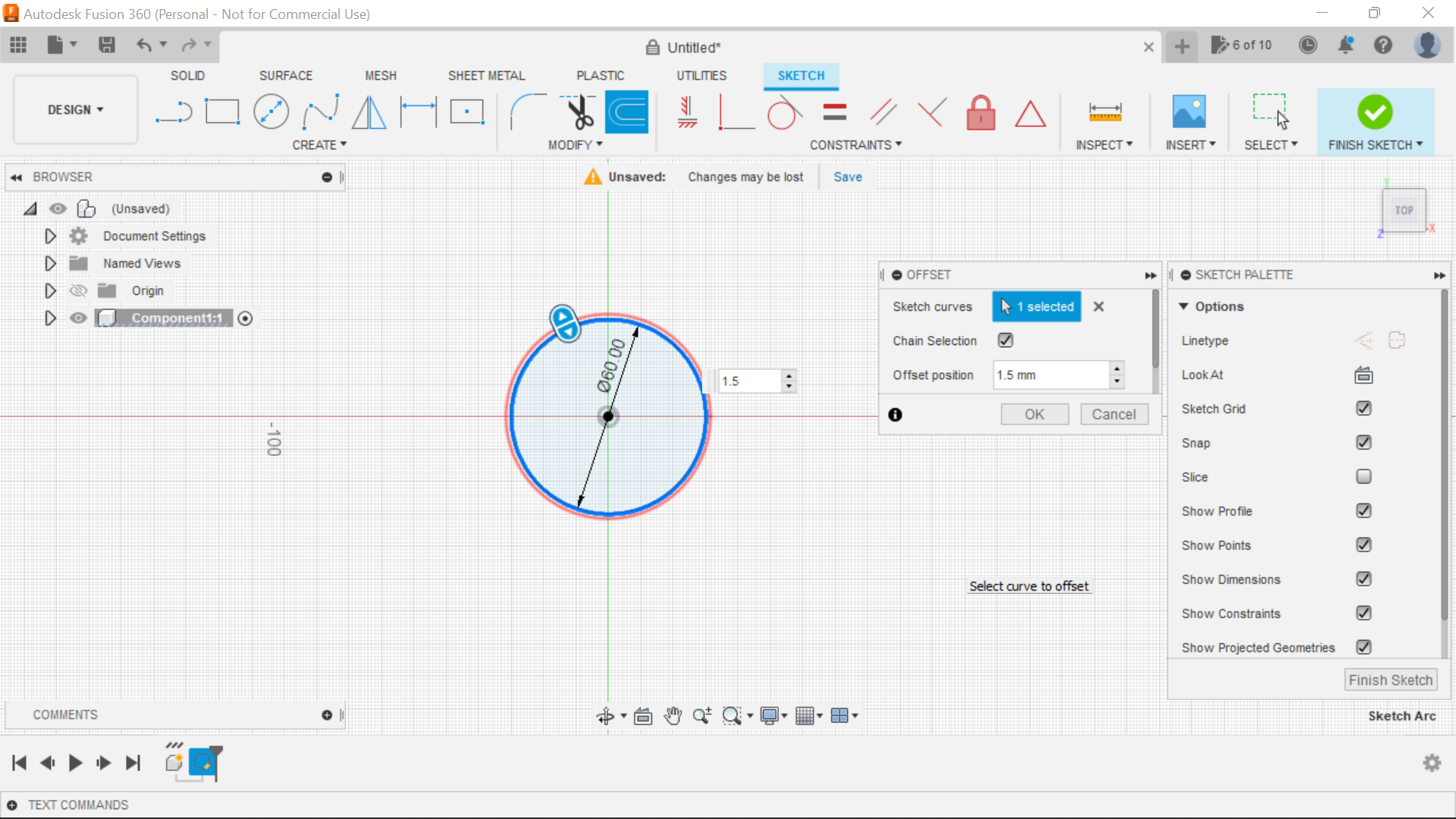Disable Chain Selection in Offset dialog
Screen dimensions: 1456x819
click(1005, 340)
